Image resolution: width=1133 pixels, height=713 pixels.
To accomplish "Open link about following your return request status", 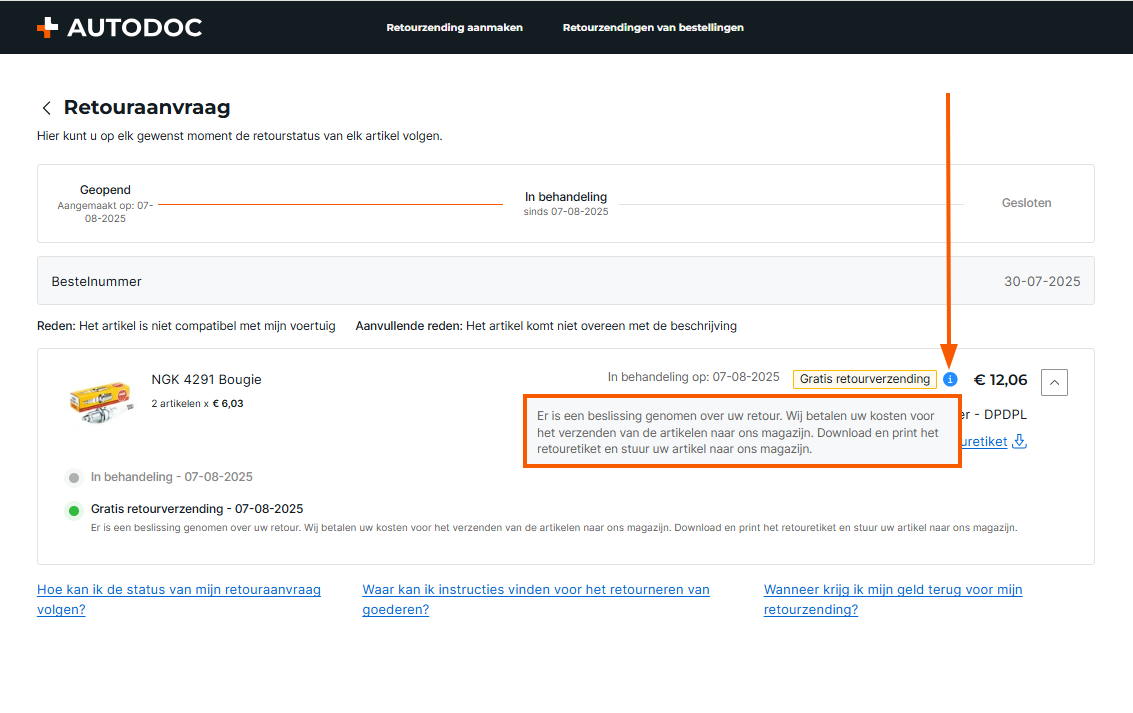I will (x=179, y=599).
